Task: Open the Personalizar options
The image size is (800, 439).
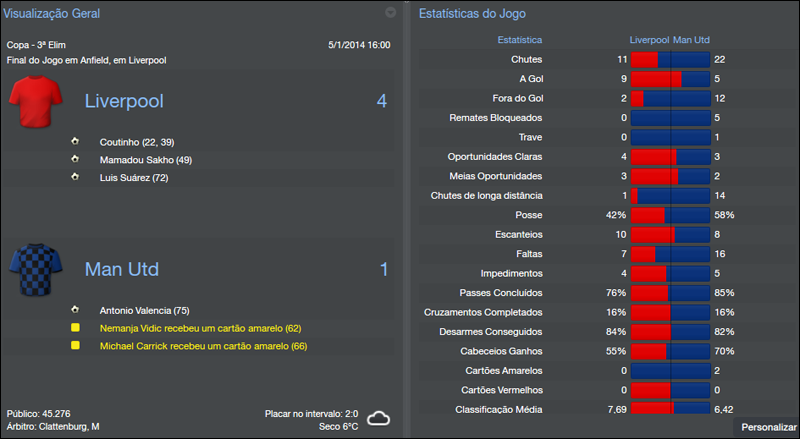Action: pos(769,427)
